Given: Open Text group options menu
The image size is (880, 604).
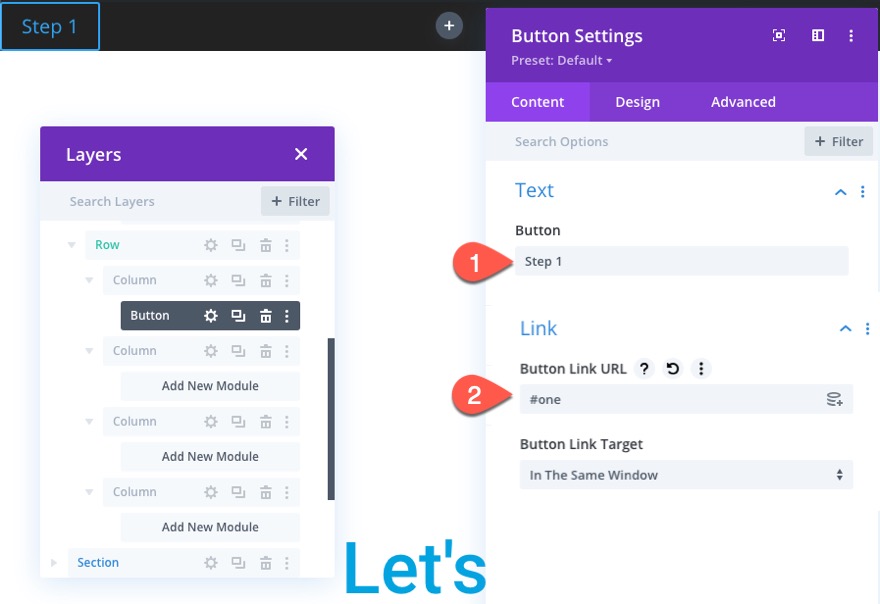Looking at the screenshot, I should point(863,192).
